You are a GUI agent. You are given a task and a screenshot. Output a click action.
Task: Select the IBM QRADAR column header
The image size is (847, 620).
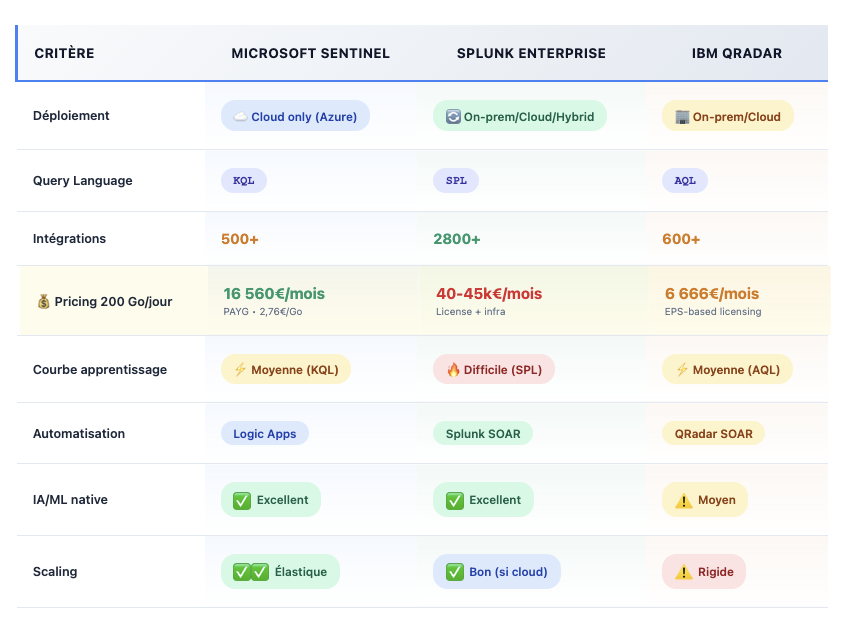(737, 53)
